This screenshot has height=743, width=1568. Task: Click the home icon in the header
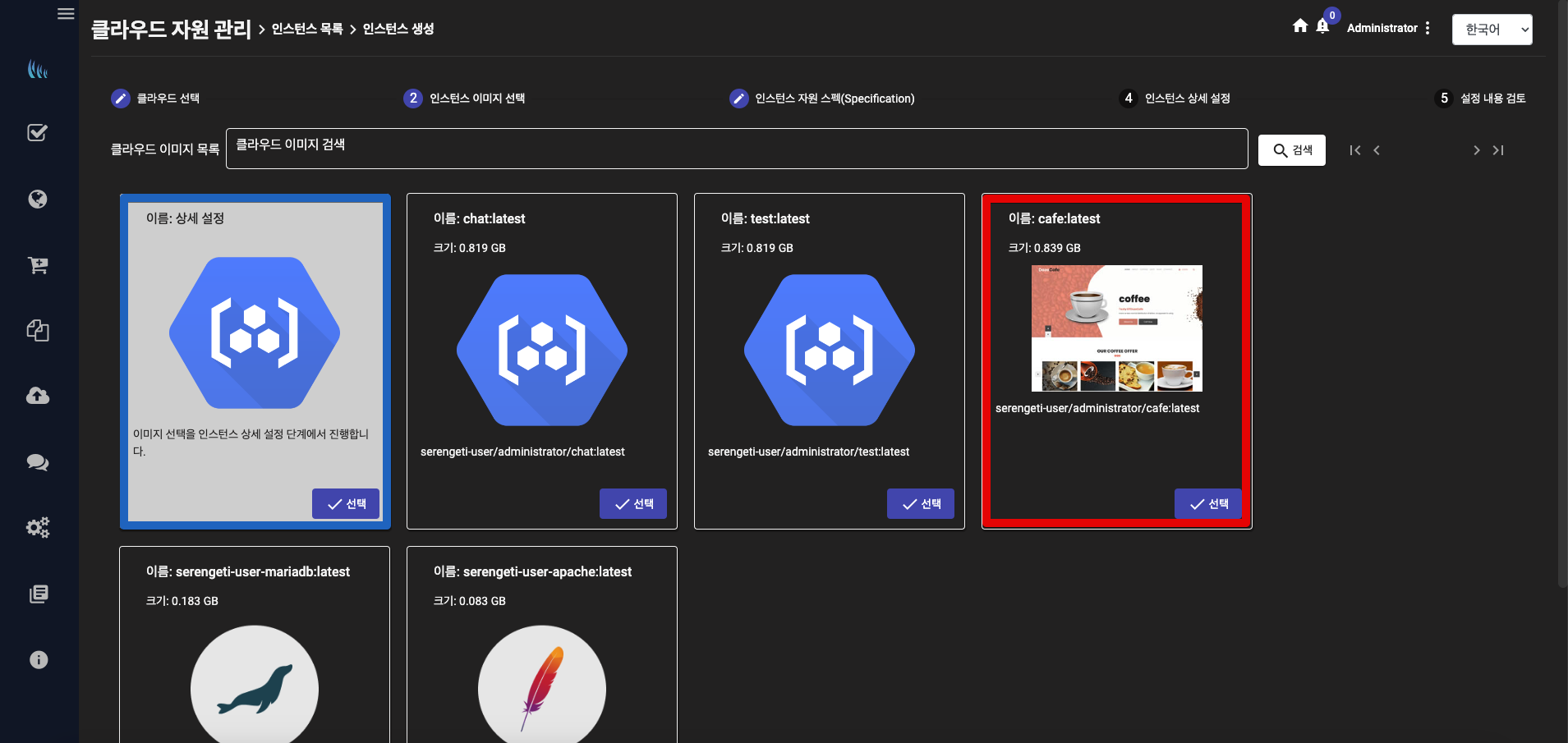pyautogui.click(x=1300, y=26)
